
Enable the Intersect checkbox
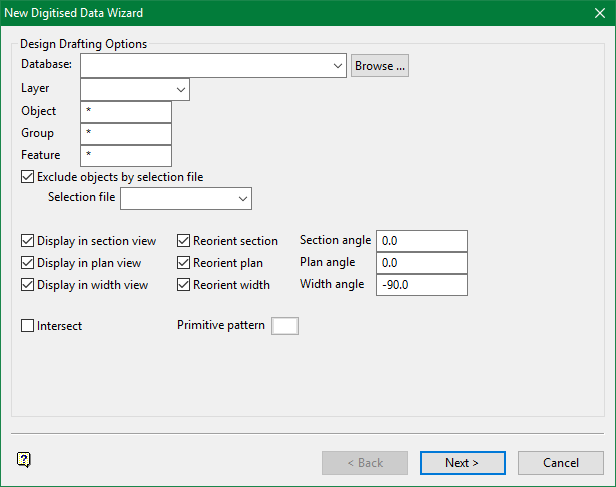(27, 326)
